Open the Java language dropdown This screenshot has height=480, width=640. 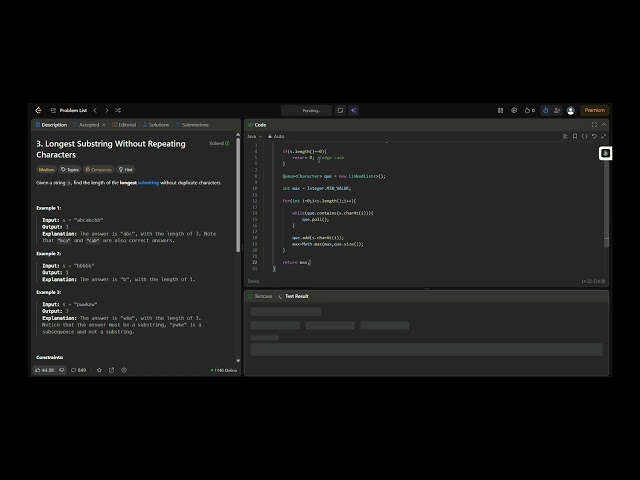254,136
